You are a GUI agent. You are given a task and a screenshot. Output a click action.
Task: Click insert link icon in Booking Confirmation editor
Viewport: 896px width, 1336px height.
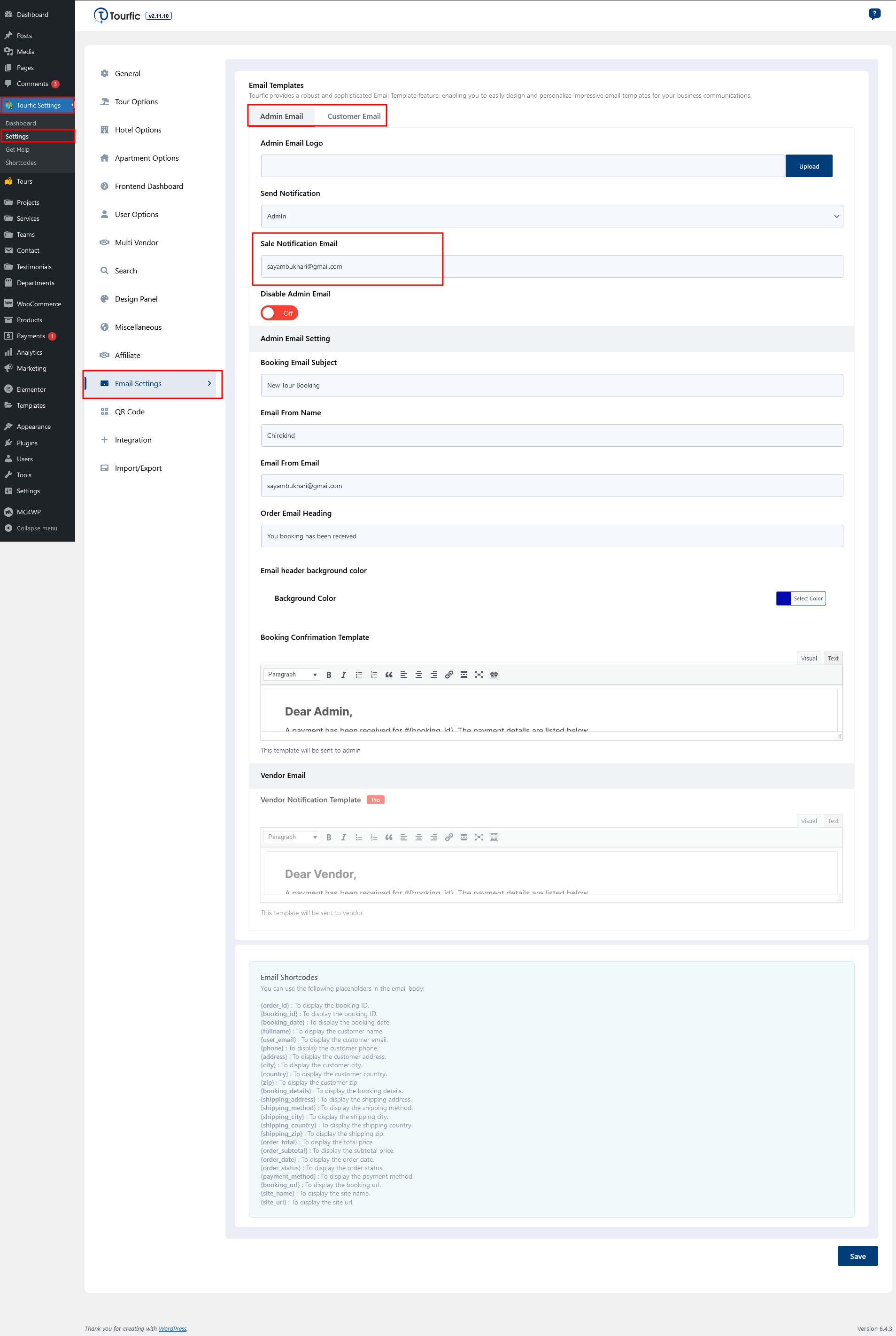pos(449,675)
